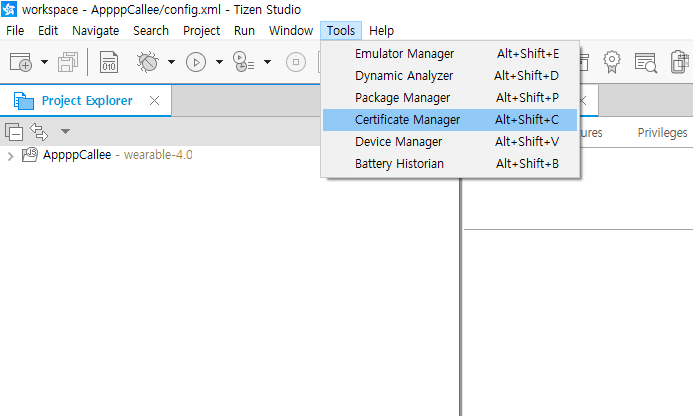Expand the AppppCallee project tree

(11, 156)
